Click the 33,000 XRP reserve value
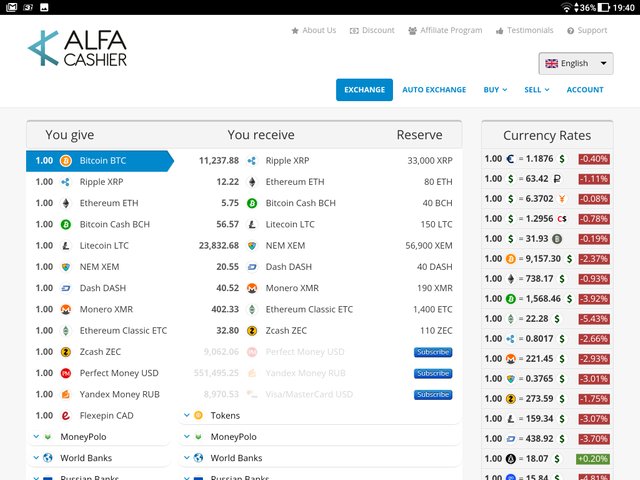This screenshot has height=480, width=640. click(x=430, y=161)
